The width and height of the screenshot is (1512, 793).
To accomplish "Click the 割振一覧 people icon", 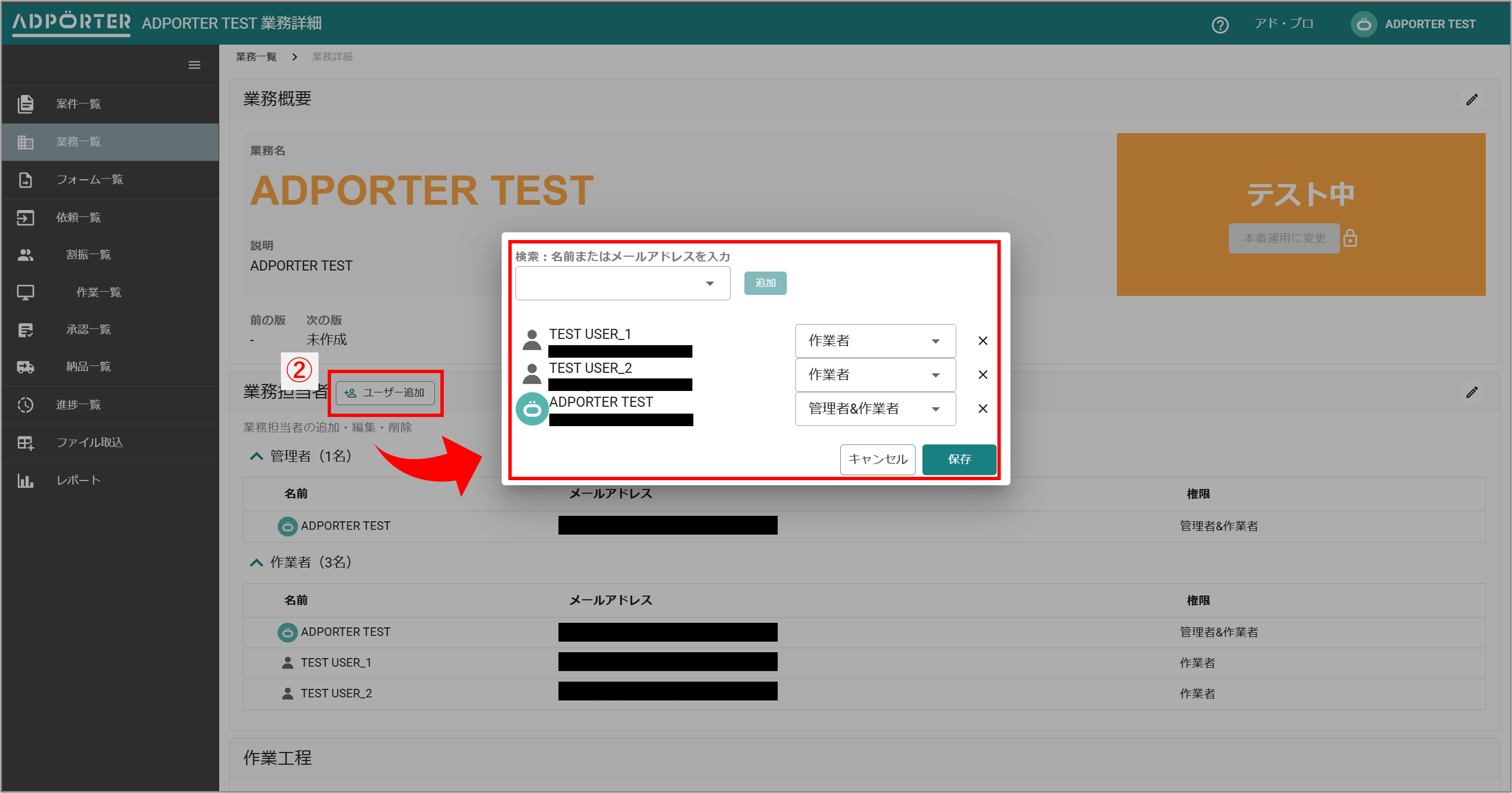I will (x=25, y=255).
